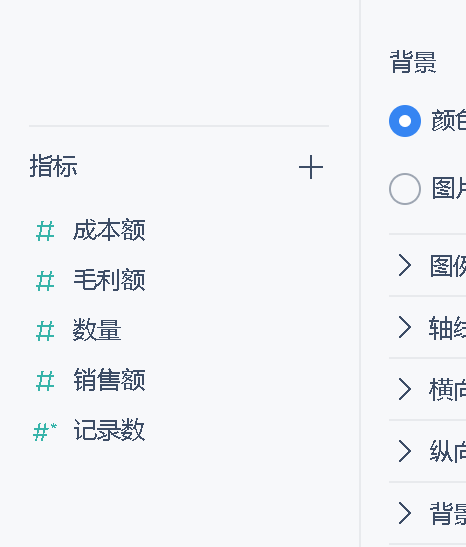Image resolution: width=466 pixels, height=547 pixels.
Task: Click the plus icon next to 指标
Action: click(311, 167)
